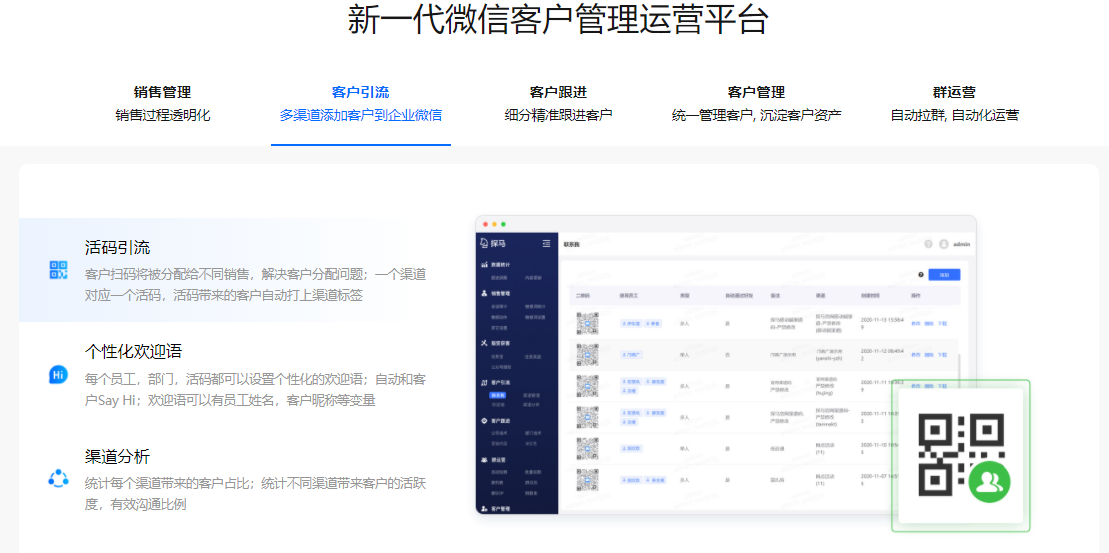Click the large QR code card image
This screenshot has width=1109, height=553.
pos(960,455)
